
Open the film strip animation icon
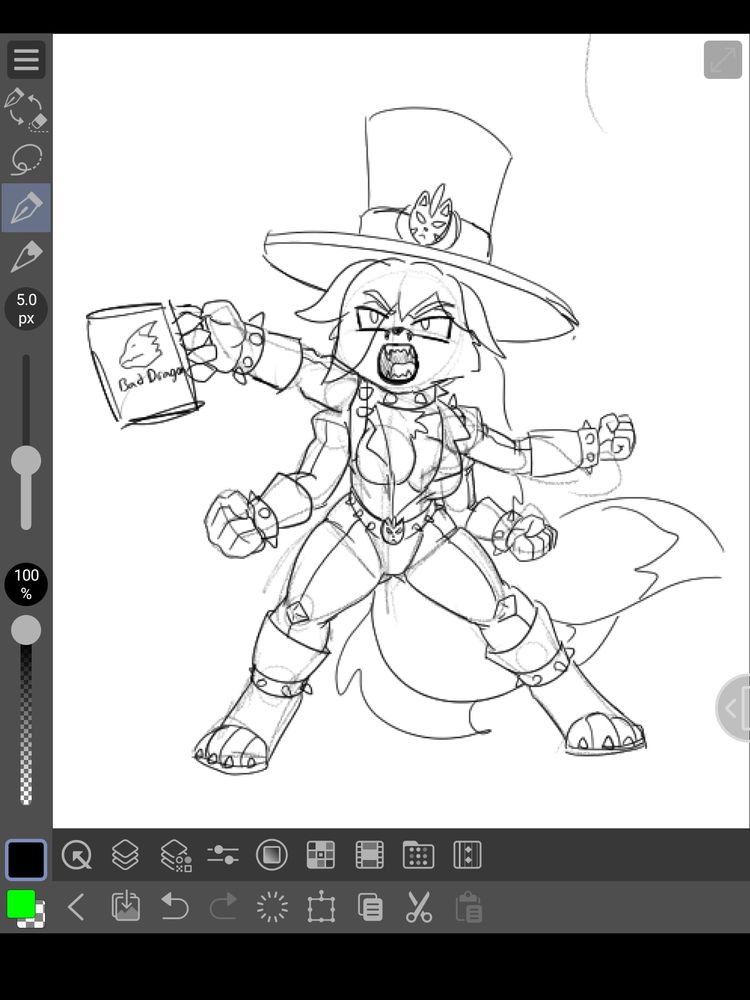click(369, 855)
